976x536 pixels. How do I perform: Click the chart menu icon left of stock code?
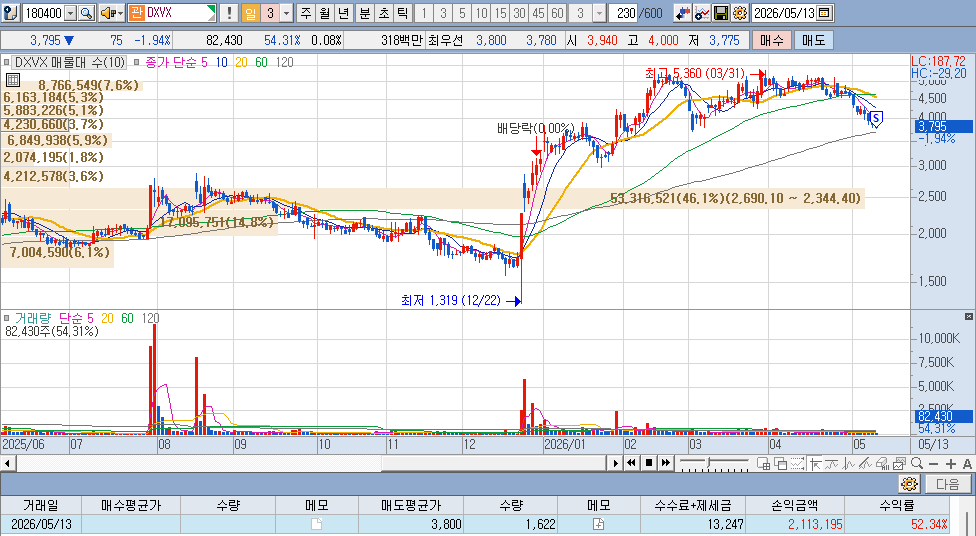tap(10, 12)
